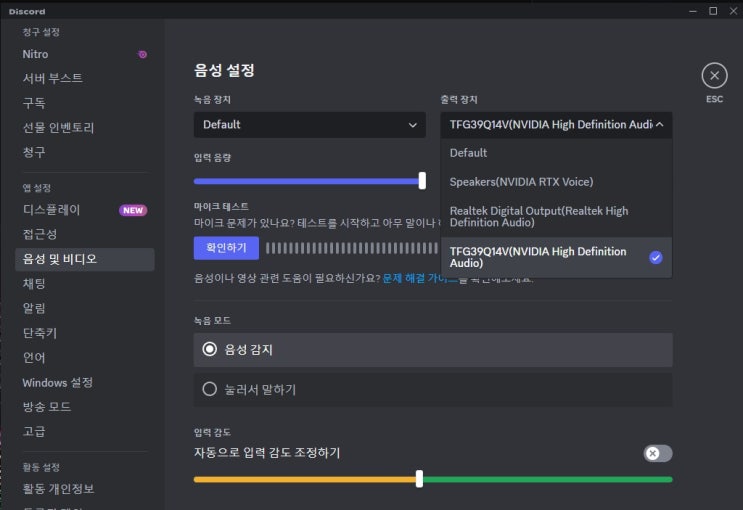Open 접근성 settings

pyautogui.click(x=84, y=234)
